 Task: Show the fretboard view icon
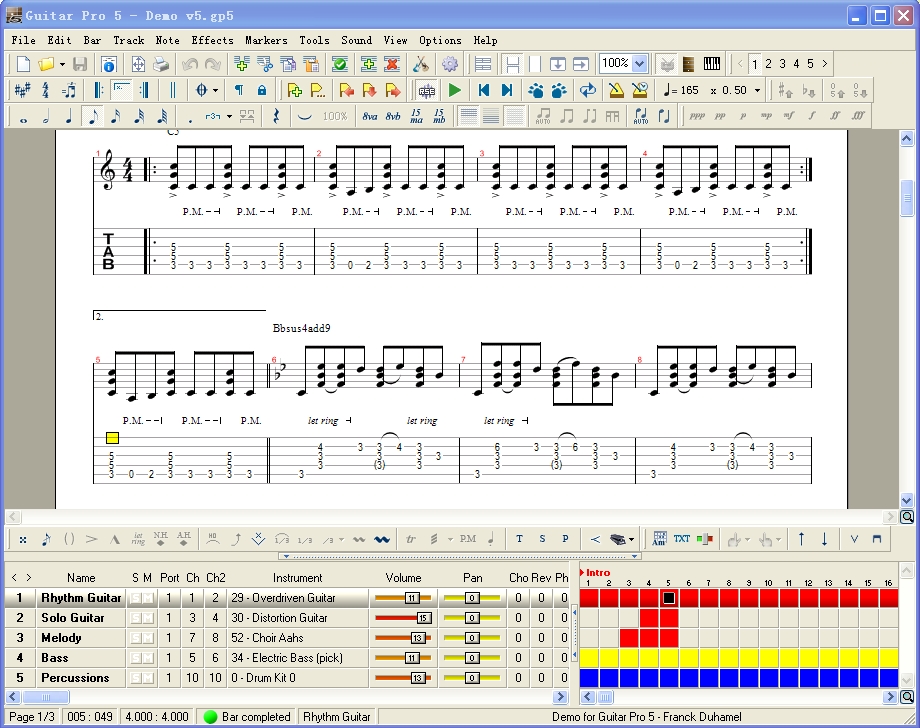[x=689, y=64]
